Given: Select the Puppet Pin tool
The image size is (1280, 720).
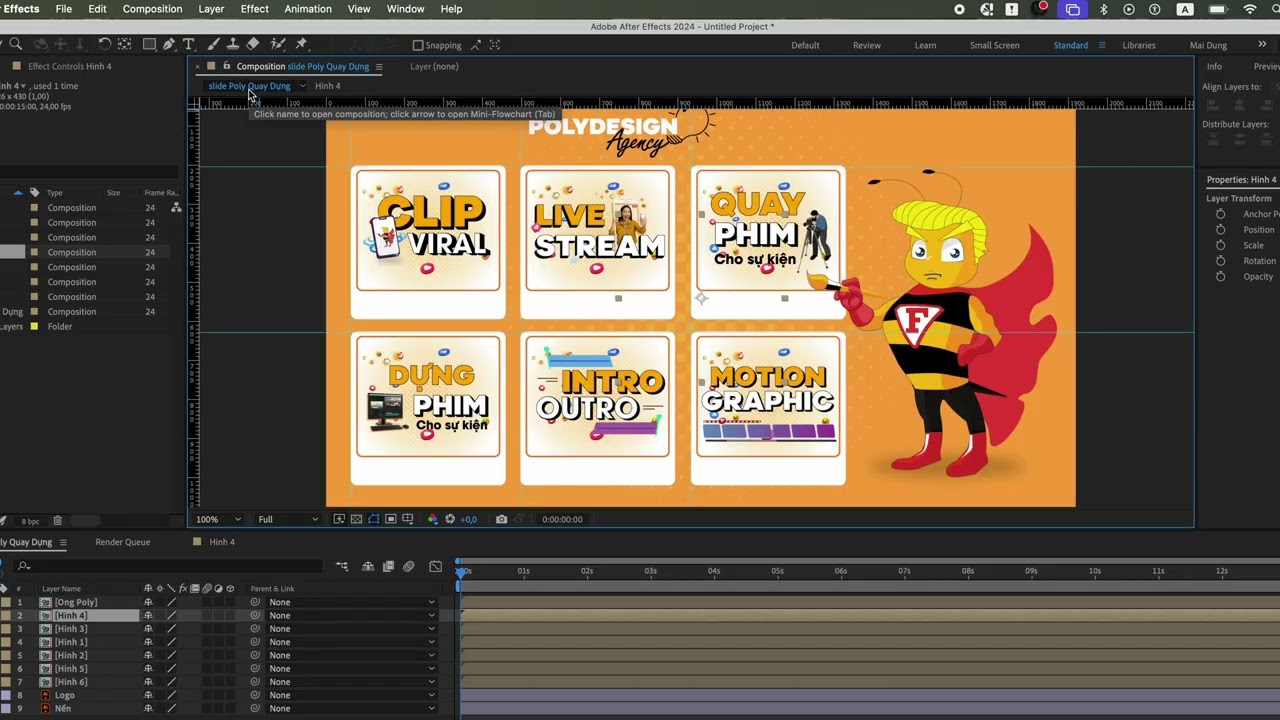Looking at the screenshot, I should [301, 44].
